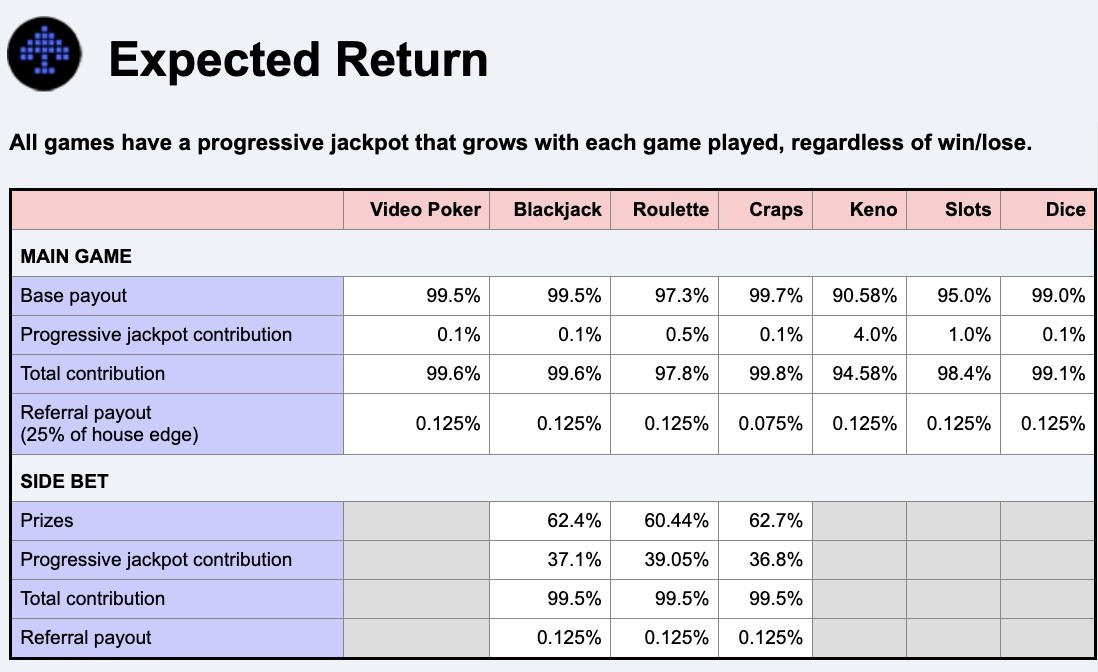Select Roulette jackpot contribution 39.05% cell
The width and height of the screenshot is (1098, 672).
pyautogui.click(x=665, y=560)
